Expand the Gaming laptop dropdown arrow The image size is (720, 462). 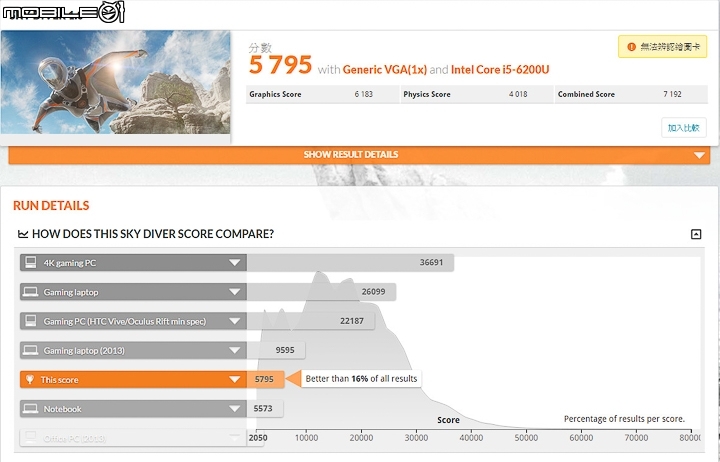click(235, 292)
